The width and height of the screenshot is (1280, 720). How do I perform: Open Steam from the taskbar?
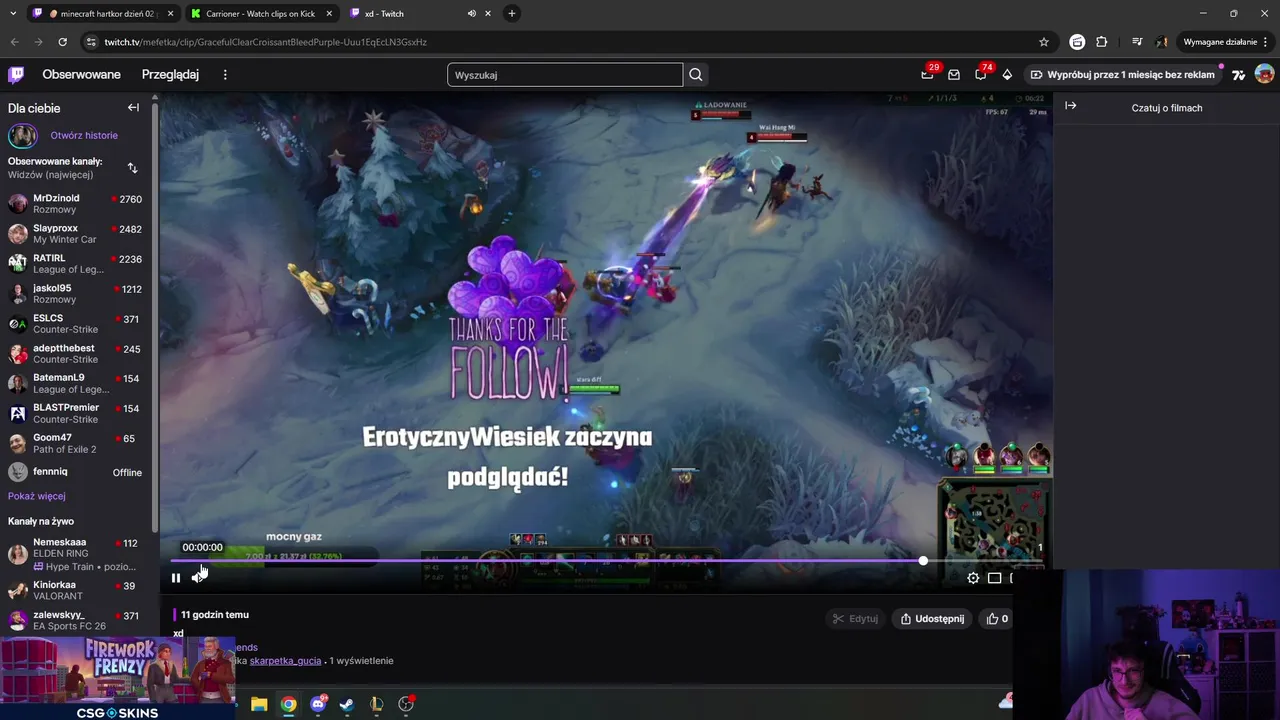[347, 704]
